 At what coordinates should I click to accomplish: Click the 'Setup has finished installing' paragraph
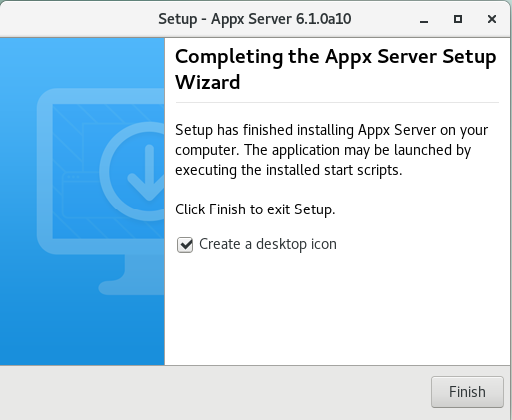pos(331,150)
